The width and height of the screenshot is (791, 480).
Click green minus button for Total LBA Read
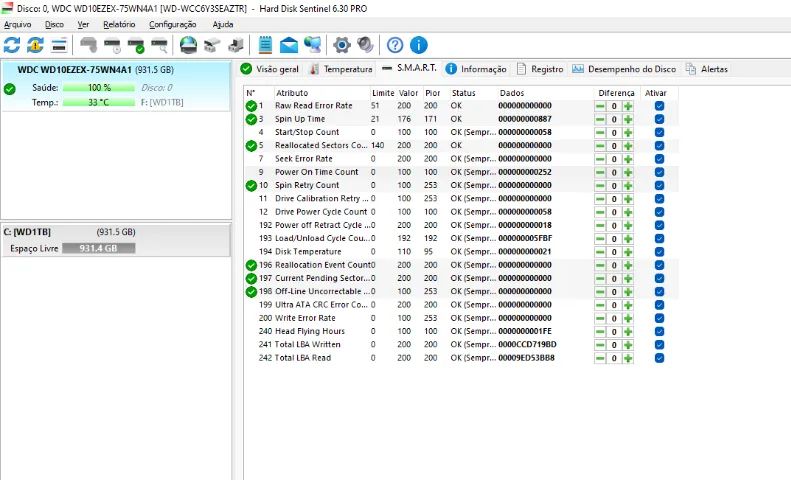[x=600, y=358]
